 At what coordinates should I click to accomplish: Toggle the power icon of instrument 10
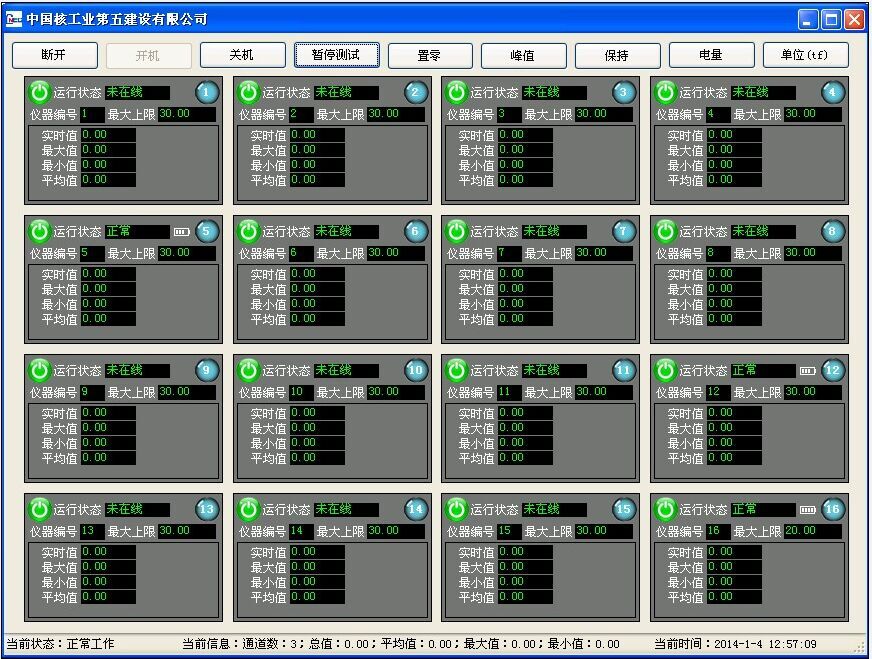point(249,370)
